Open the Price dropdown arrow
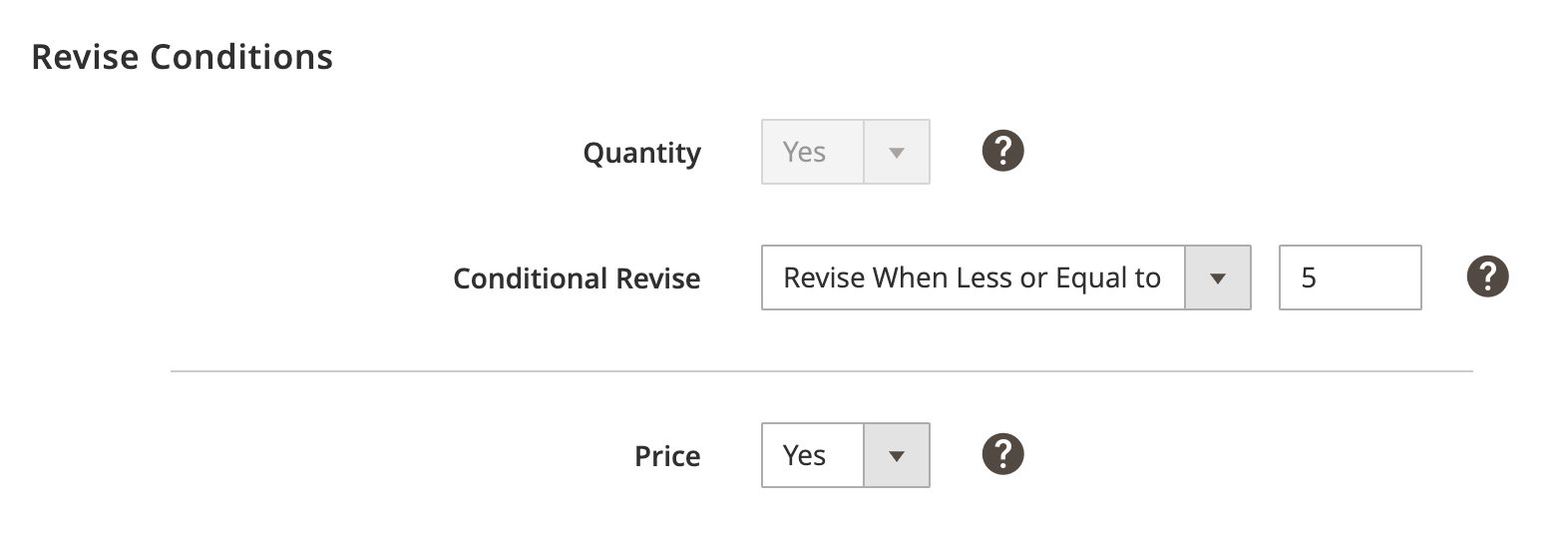Viewport: 1568px width, 547px height. (896, 456)
